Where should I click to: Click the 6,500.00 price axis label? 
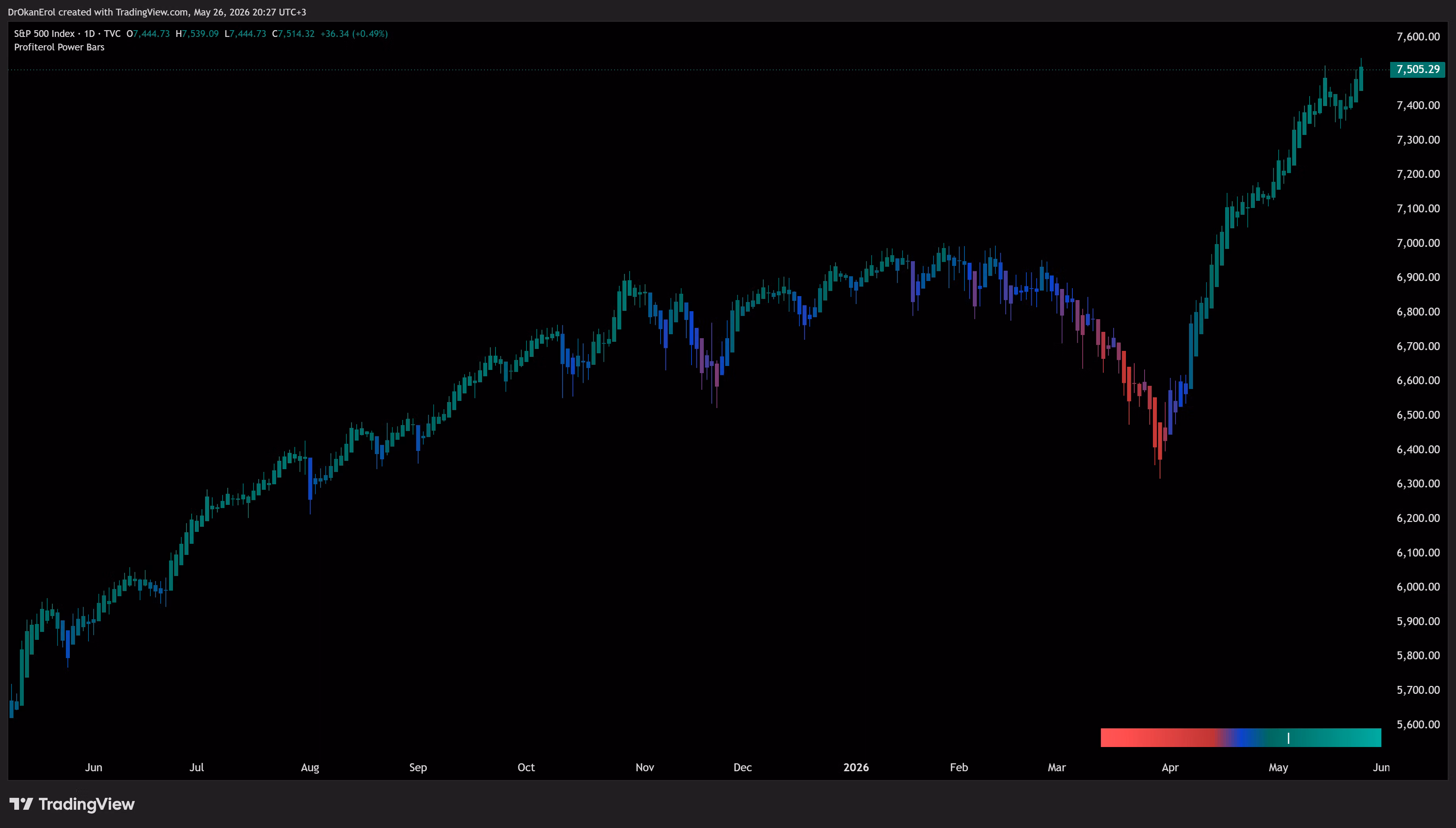pyautogui.click(x=1418, y=414)
